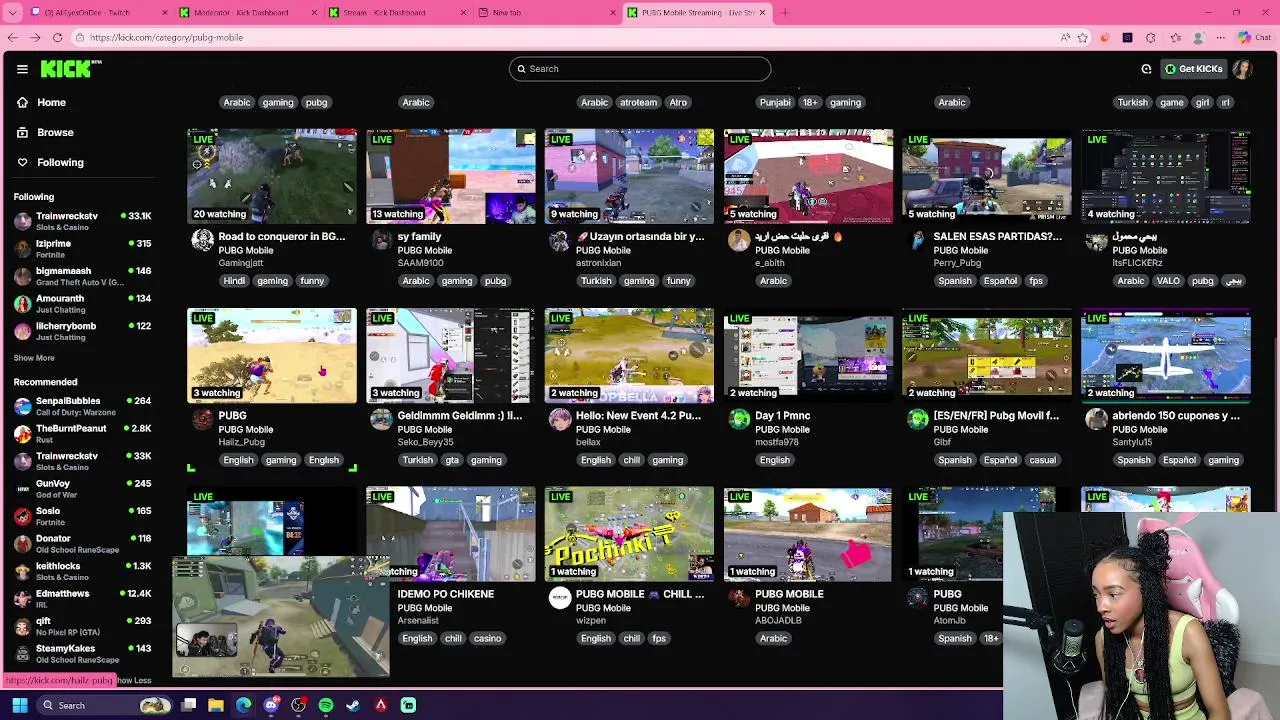This screenshot has height=720, width=1280.
Task: Open Road to conqueror stream thumbnail
Action: tap(272, 176)
